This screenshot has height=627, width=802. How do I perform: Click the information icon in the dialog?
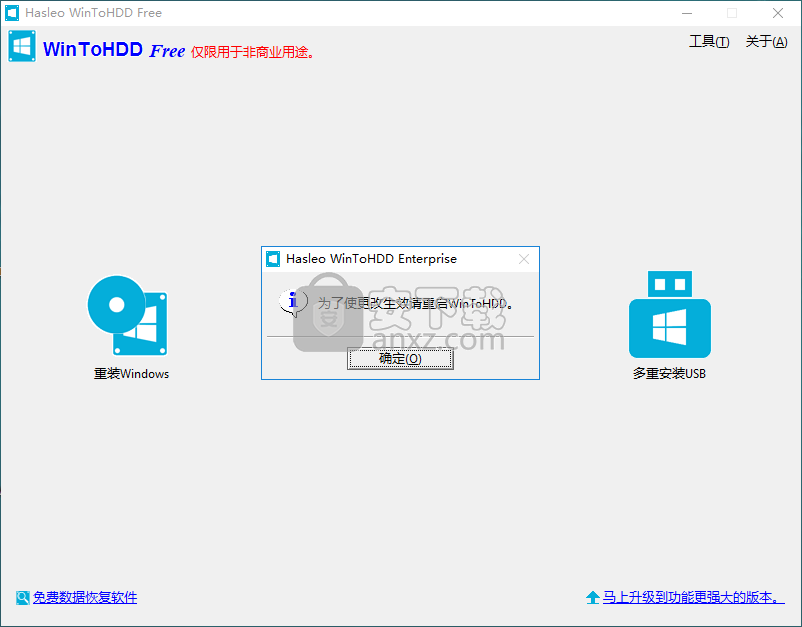(293, 302)
